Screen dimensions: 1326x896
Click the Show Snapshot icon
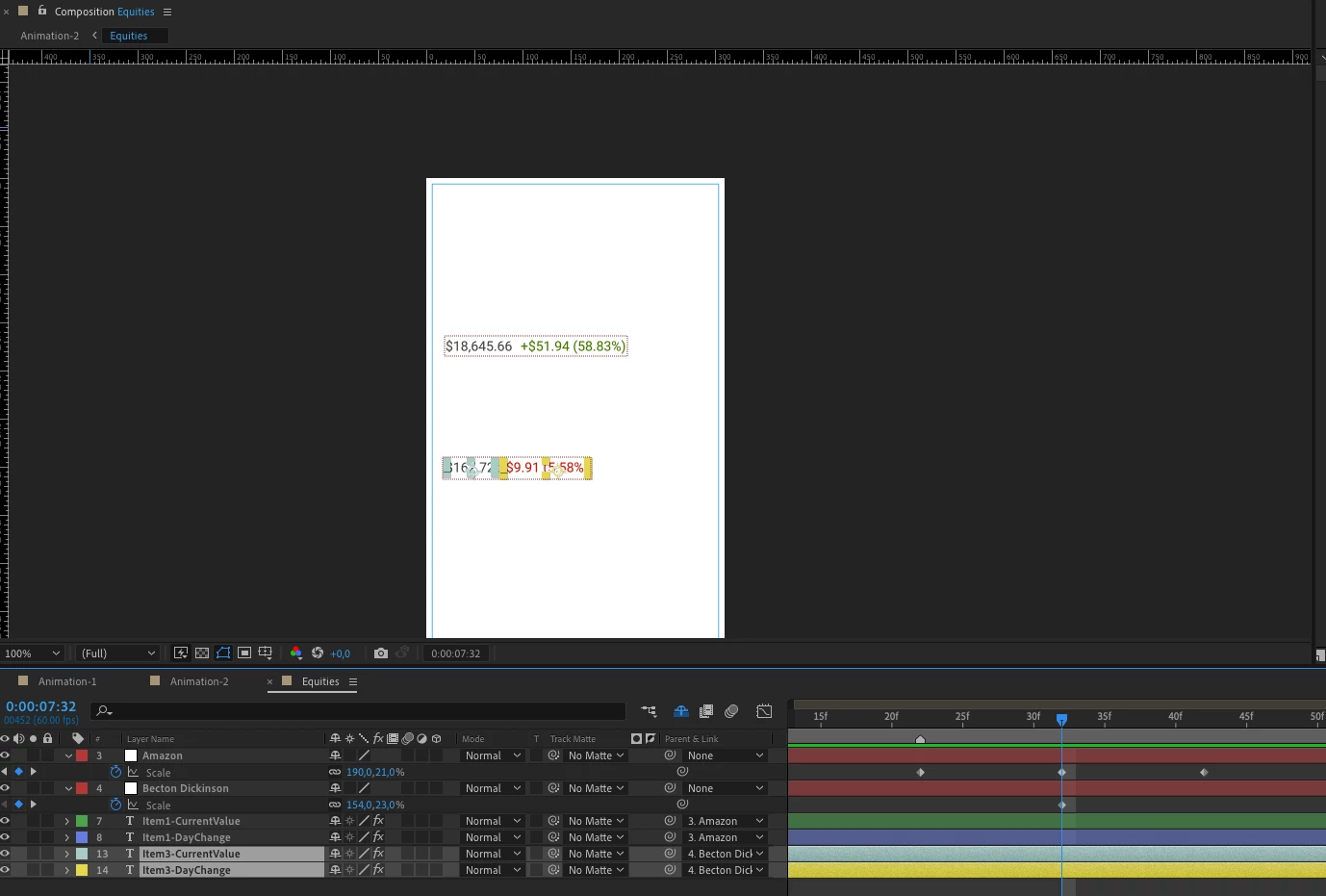403,653
